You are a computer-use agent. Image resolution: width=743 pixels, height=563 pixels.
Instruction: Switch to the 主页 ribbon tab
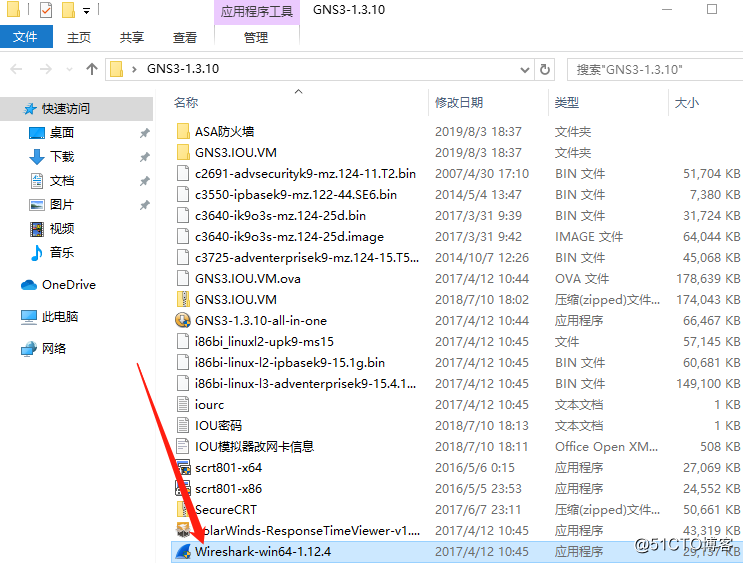point(79,37)
